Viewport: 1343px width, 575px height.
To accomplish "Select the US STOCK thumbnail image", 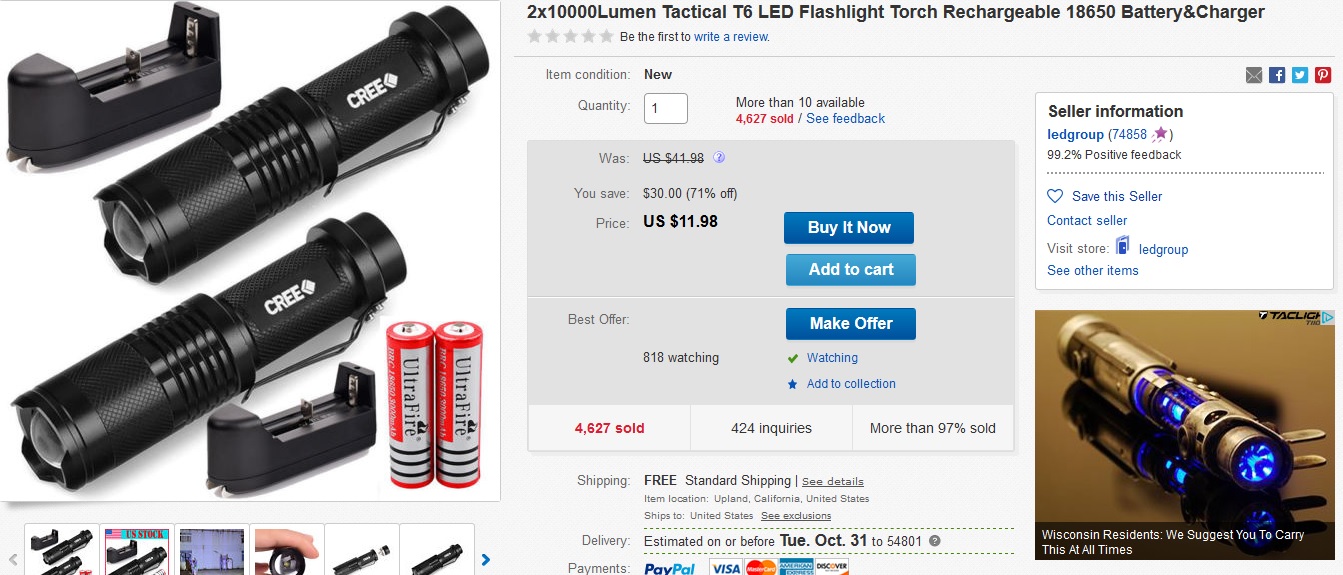I will (x=137, y=549).
